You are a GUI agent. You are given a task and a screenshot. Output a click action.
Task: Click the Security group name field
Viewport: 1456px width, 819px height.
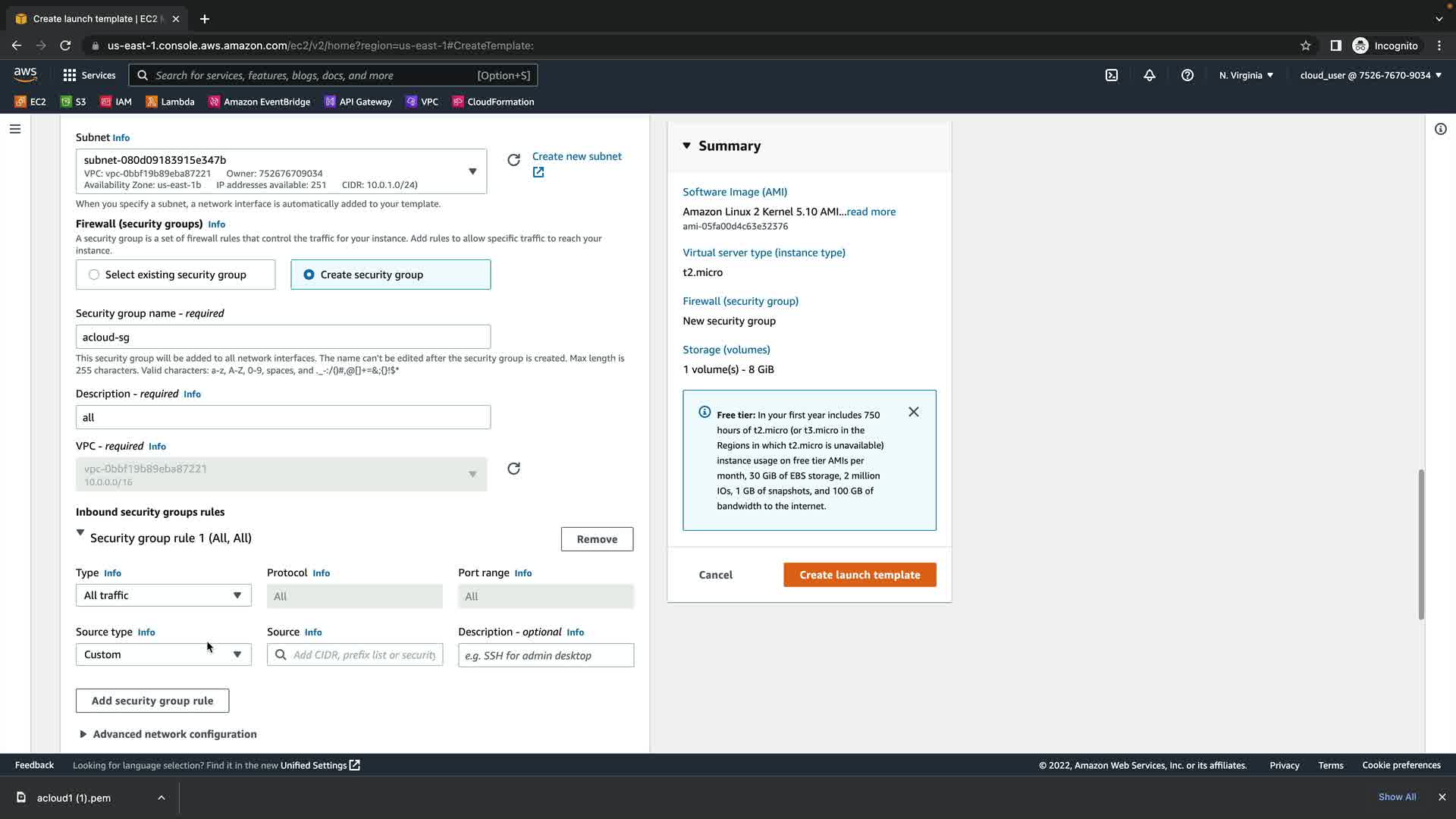[x=283, y=337]
